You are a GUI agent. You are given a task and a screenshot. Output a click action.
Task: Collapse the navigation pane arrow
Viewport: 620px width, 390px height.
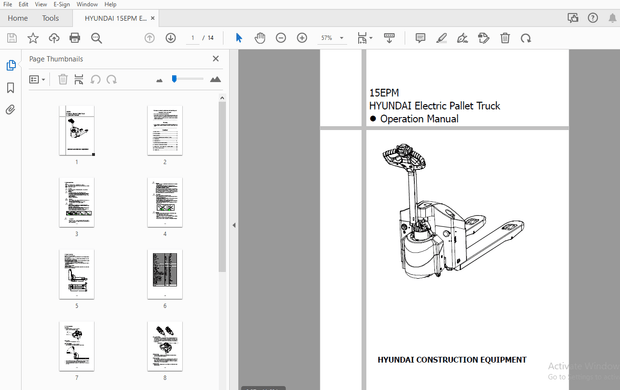click(x=234, y=225)
